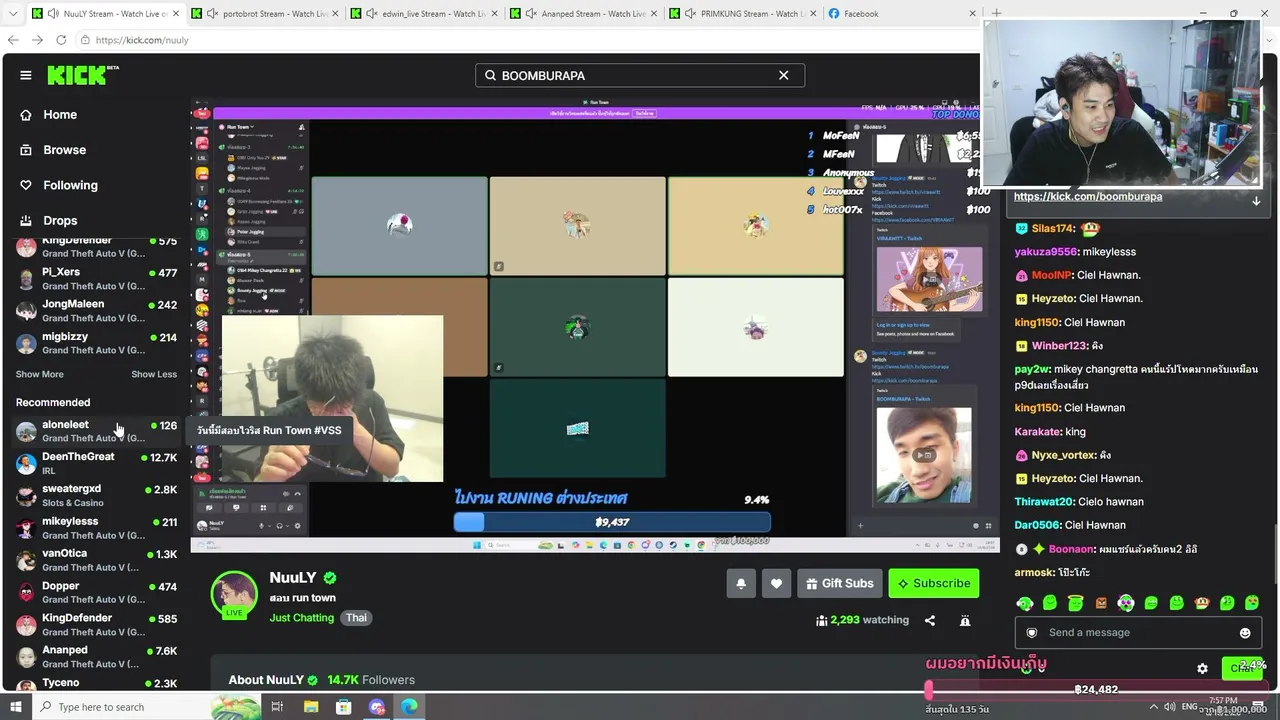Viewport: 1280px width, 720px height.
Task: Open the emoji picker in chat
Action: tap(1245, 633)
